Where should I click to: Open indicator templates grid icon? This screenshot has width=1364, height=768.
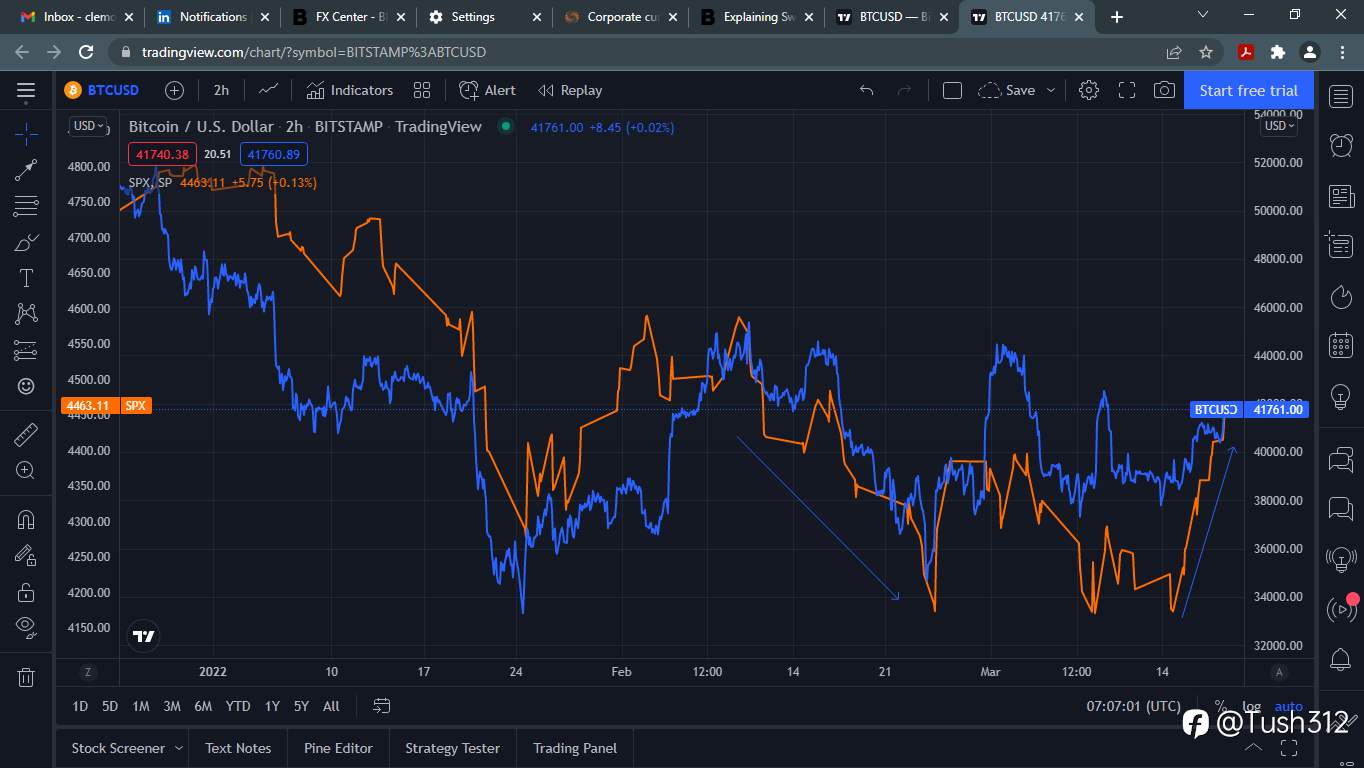[x=422, y=90]
